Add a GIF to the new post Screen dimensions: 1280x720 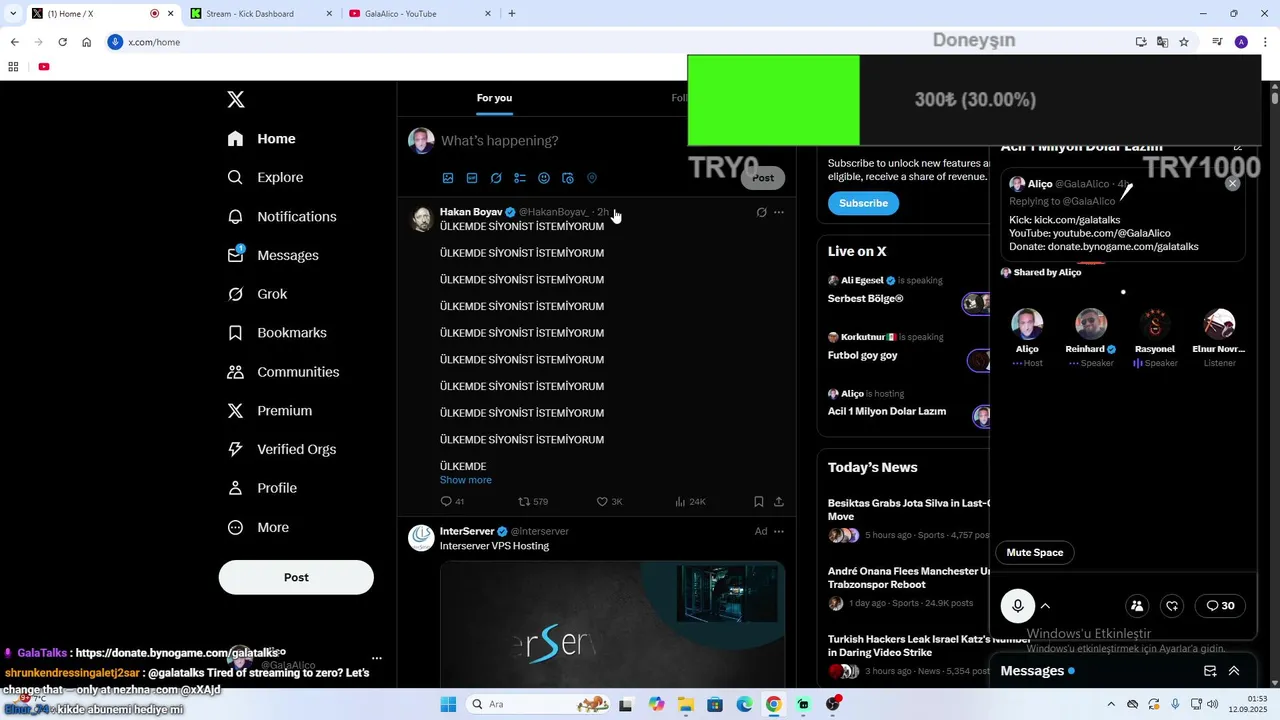[472, 178]
